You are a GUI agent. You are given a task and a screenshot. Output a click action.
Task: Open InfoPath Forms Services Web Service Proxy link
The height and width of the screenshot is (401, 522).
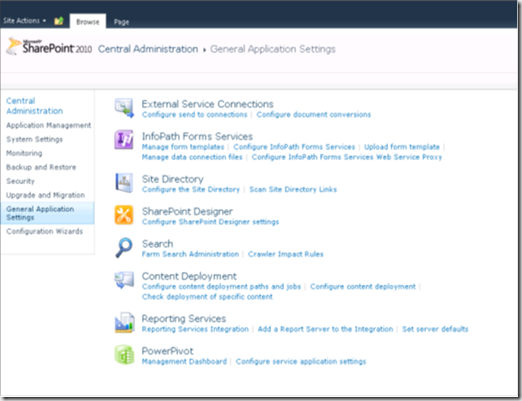pyautogui.click(x=347, y=157)
